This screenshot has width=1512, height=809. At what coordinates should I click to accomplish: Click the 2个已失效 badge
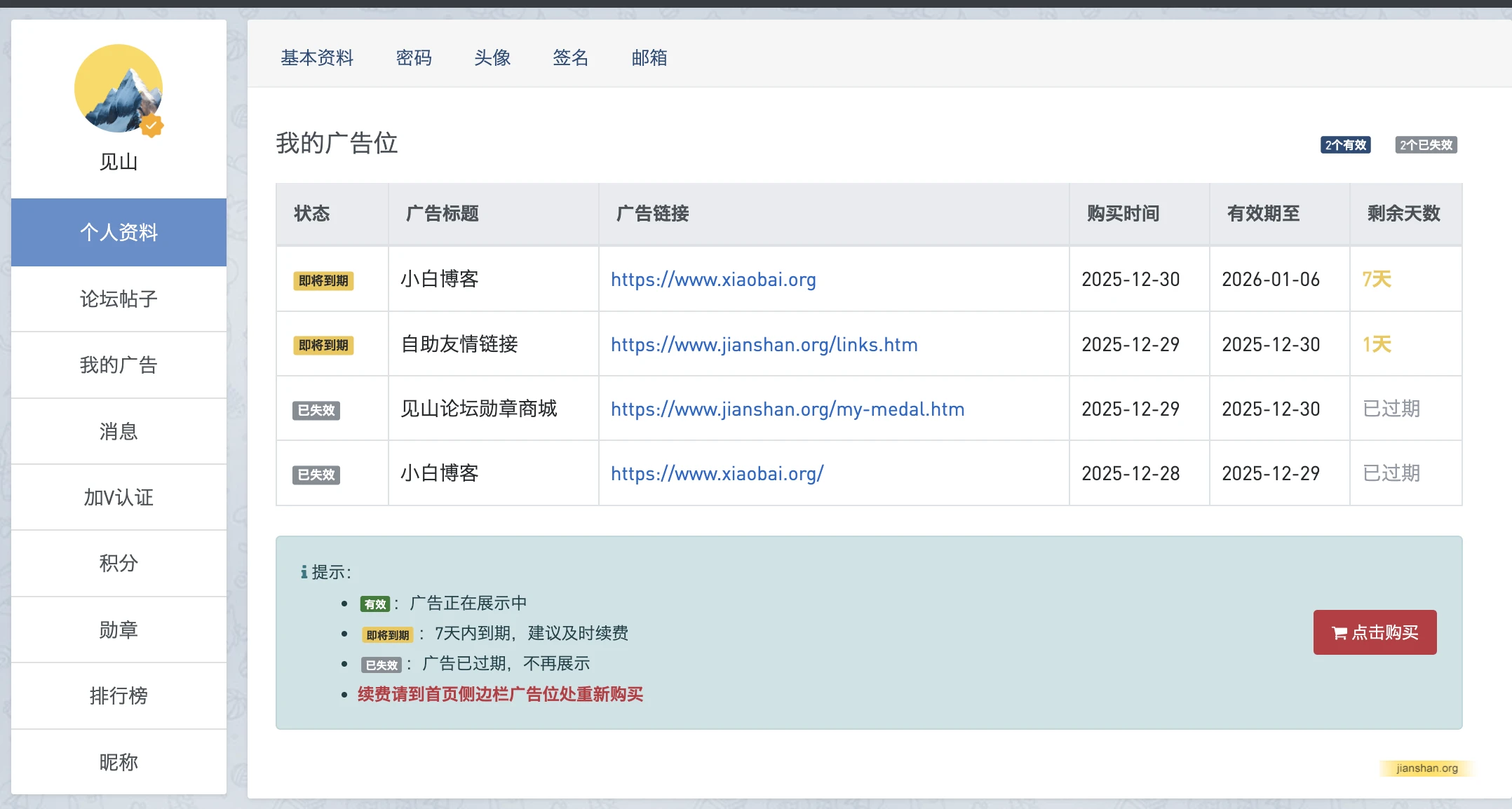[x=1426, y=144]
